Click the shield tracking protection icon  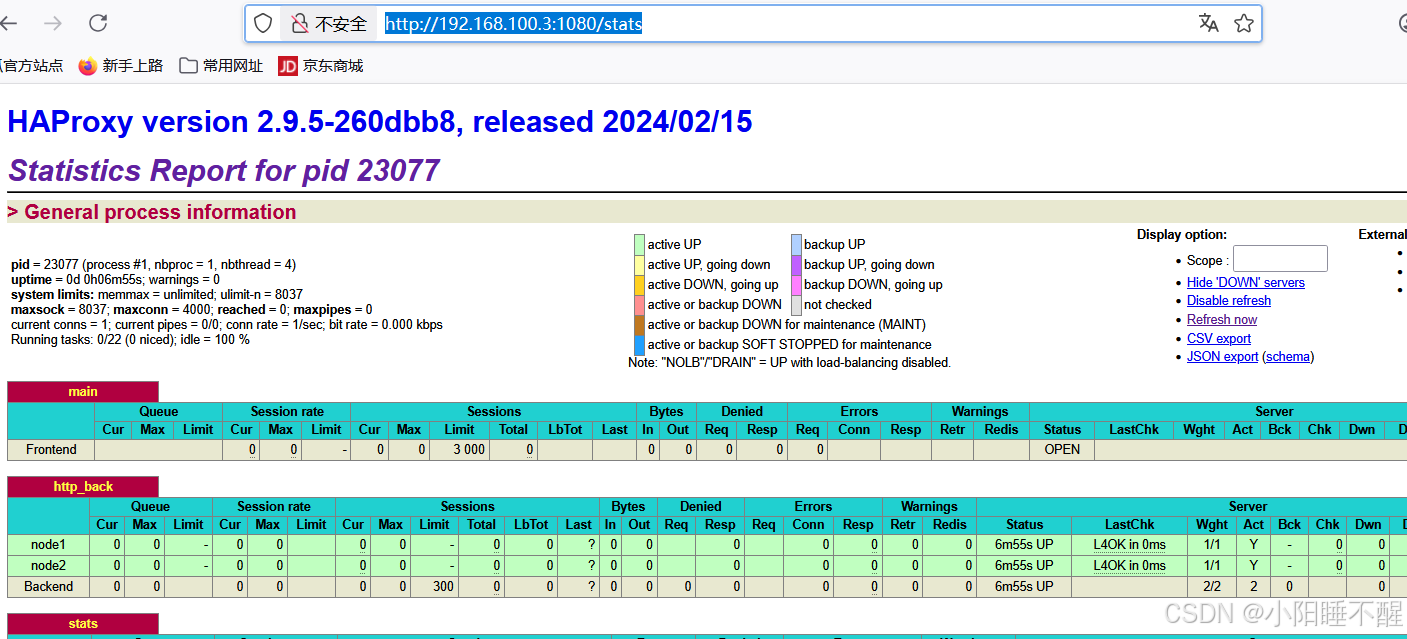263,23
